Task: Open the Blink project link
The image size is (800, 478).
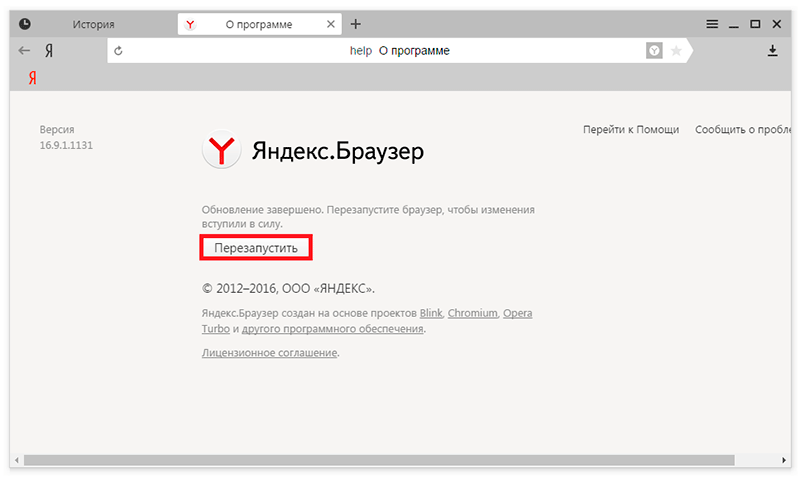Action: (431, 313)
